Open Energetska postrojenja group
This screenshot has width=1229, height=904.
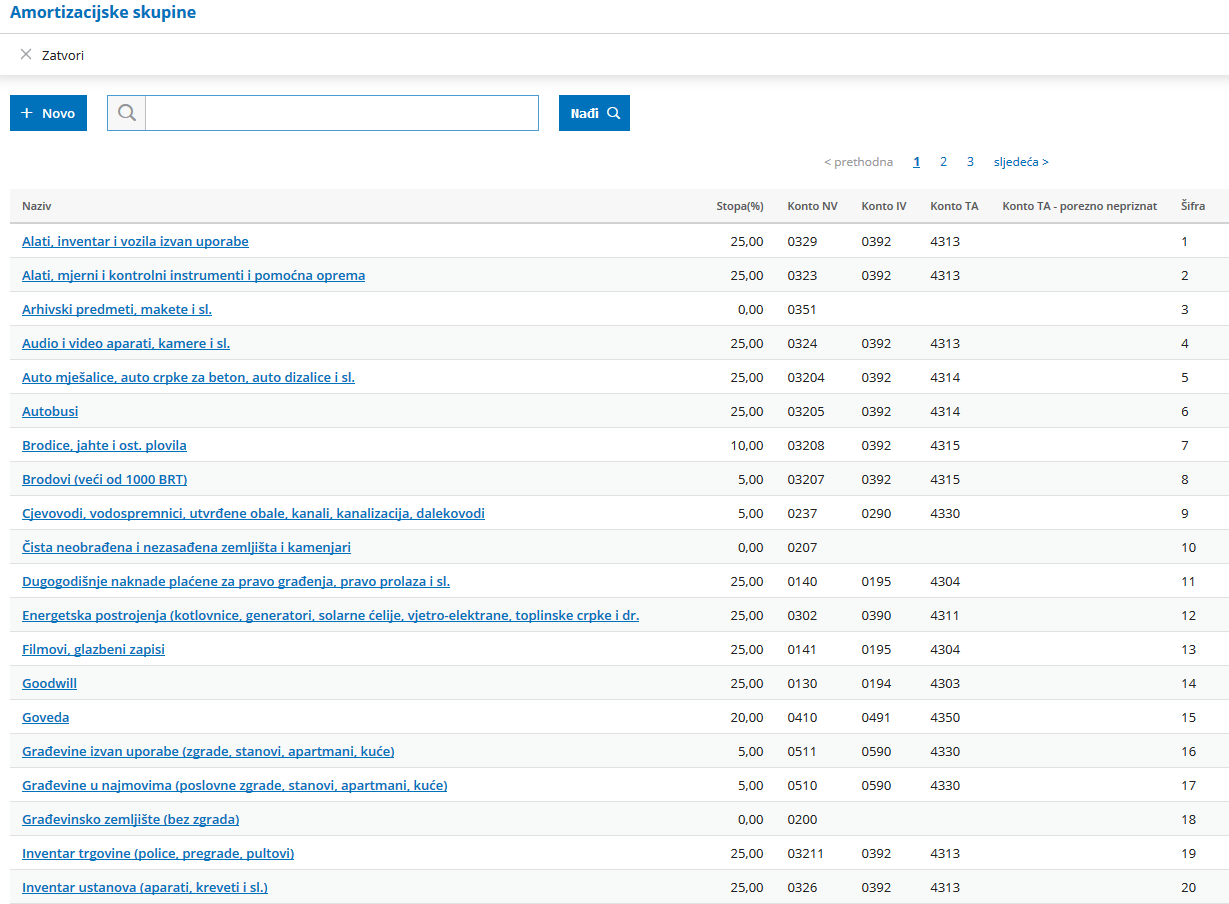[x=330, y=615]
